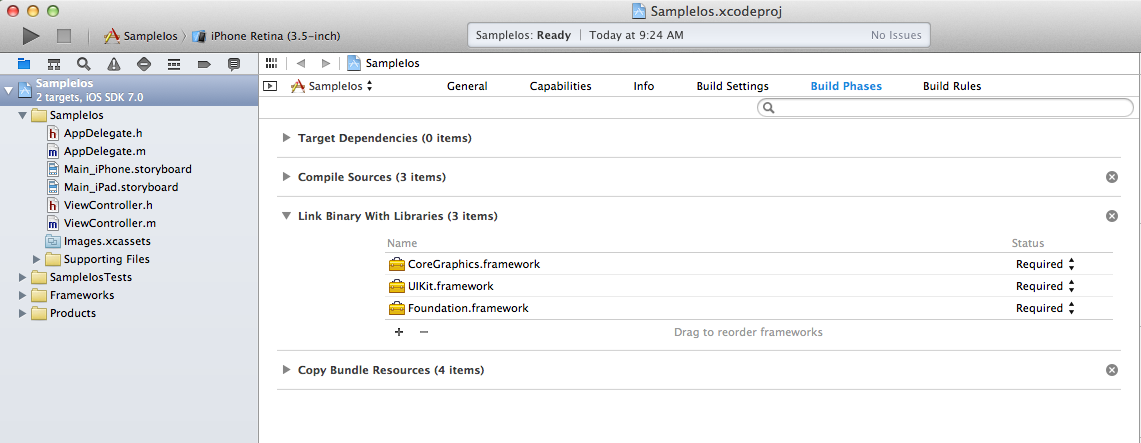Open the Debug navigator icon
The width and height of the screenshot is (1141, 443).
click(174, 64)
